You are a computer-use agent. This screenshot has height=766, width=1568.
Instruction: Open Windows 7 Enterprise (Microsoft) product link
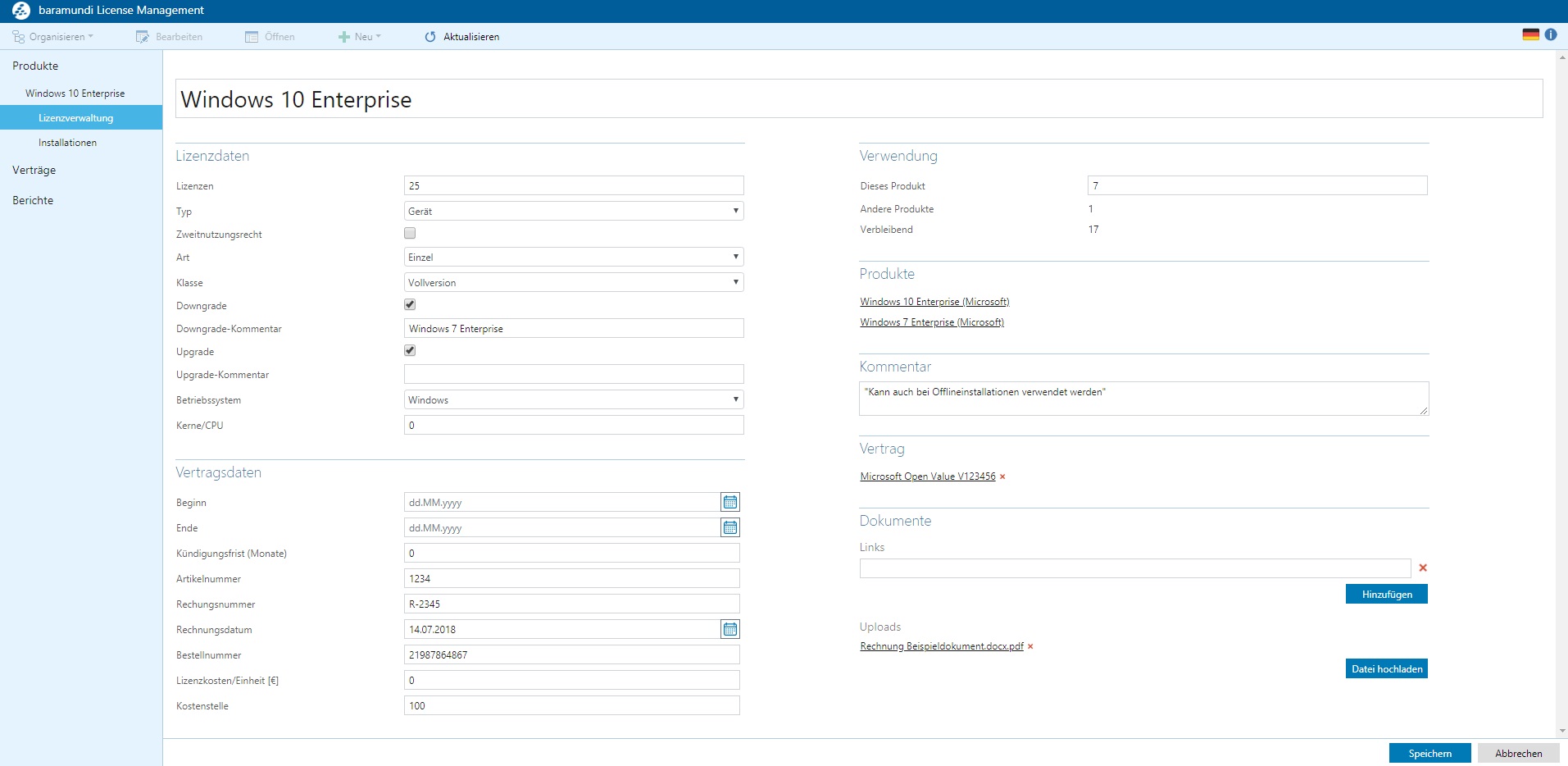point(932,322)
